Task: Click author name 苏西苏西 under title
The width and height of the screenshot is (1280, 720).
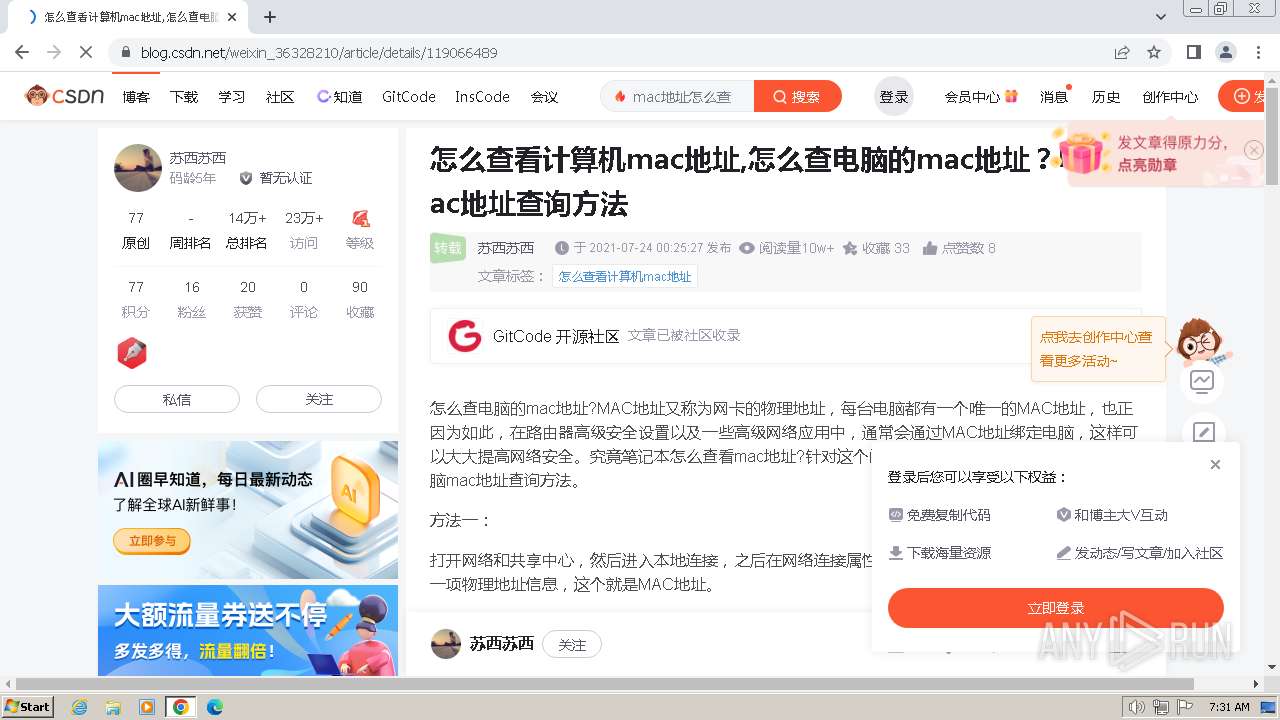Action: [505, 248]
